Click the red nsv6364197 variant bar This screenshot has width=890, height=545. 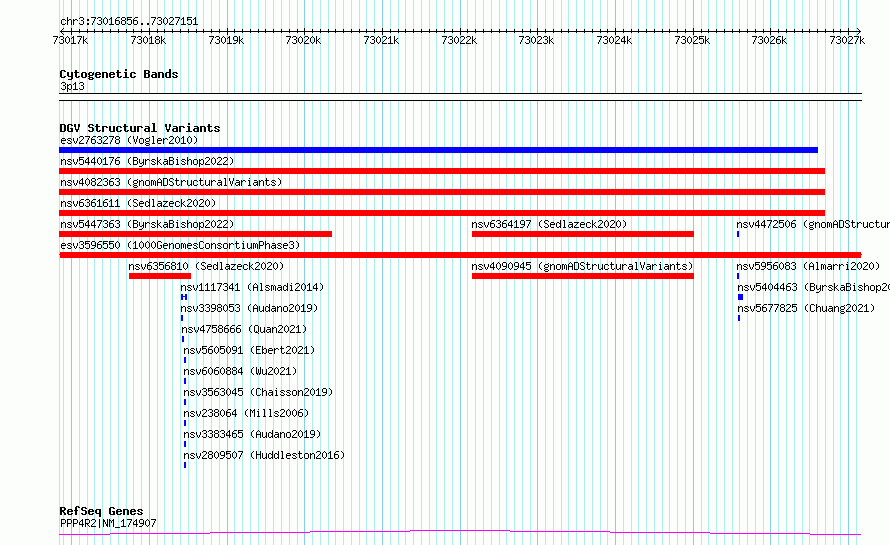point(582,234)
